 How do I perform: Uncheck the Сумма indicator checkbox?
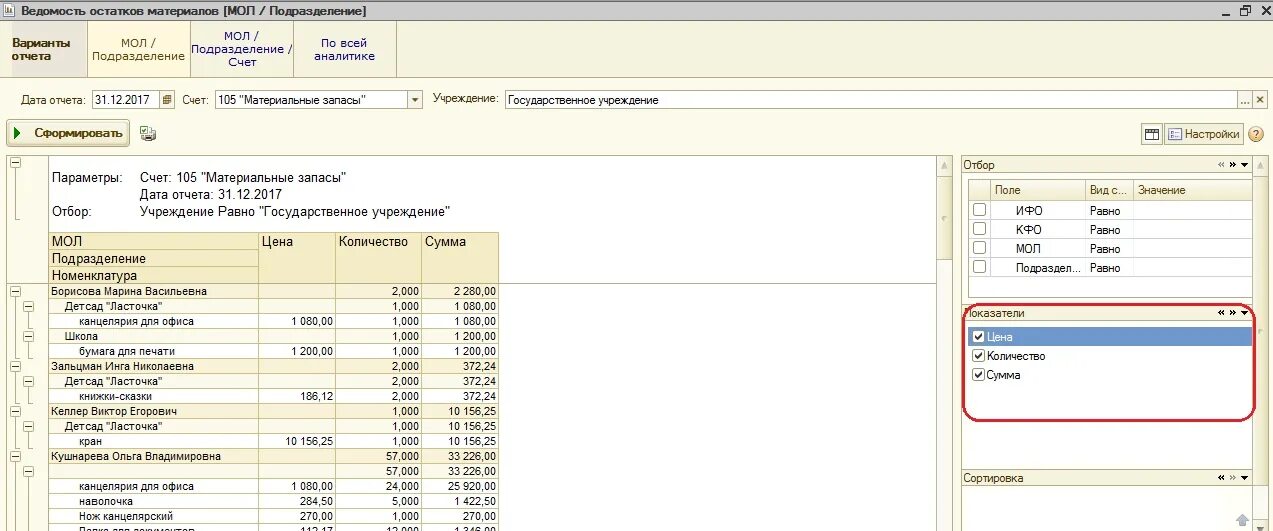[979, 375]
